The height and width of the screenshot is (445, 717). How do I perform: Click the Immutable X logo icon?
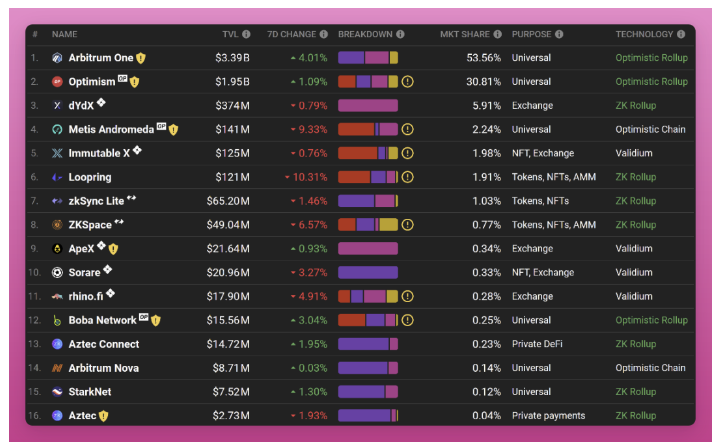coord(57,153)
